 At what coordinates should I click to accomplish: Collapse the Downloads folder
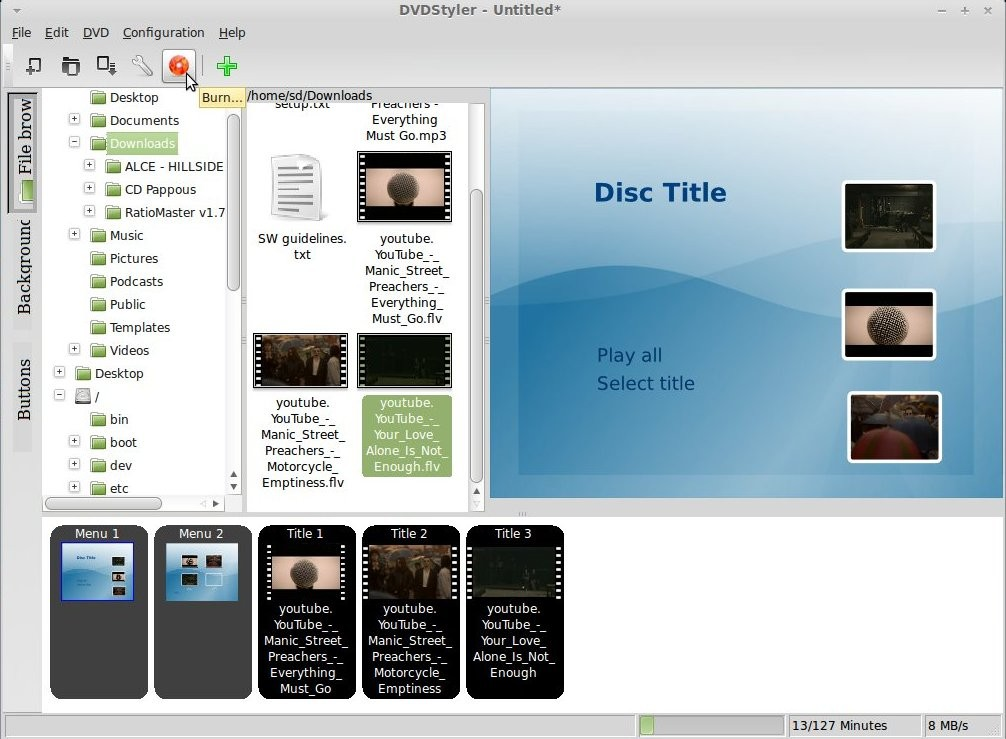pyautogui.click(x=74, y=142)
